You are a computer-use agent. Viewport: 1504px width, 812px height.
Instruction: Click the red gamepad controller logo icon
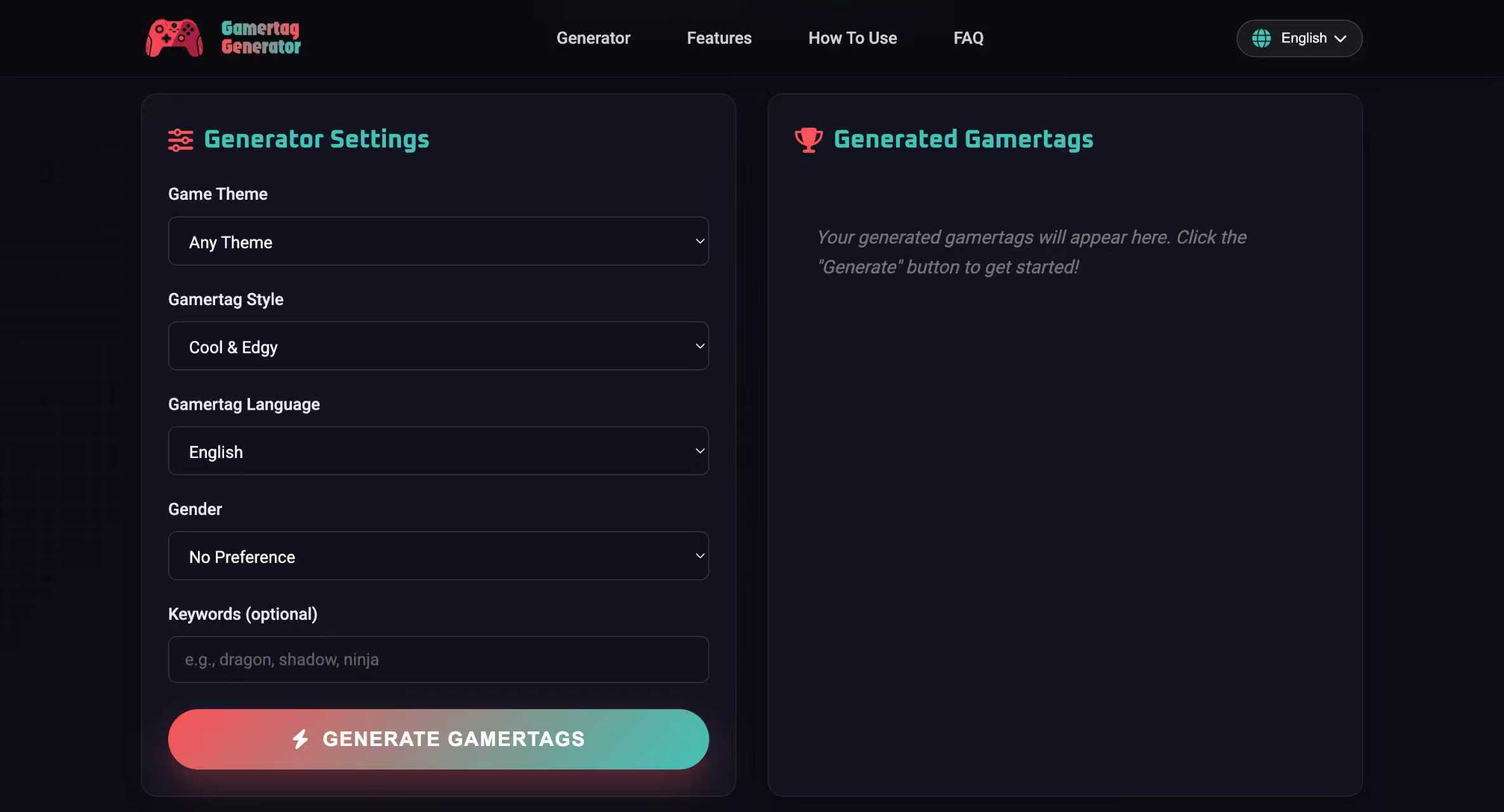click(173, 37)
